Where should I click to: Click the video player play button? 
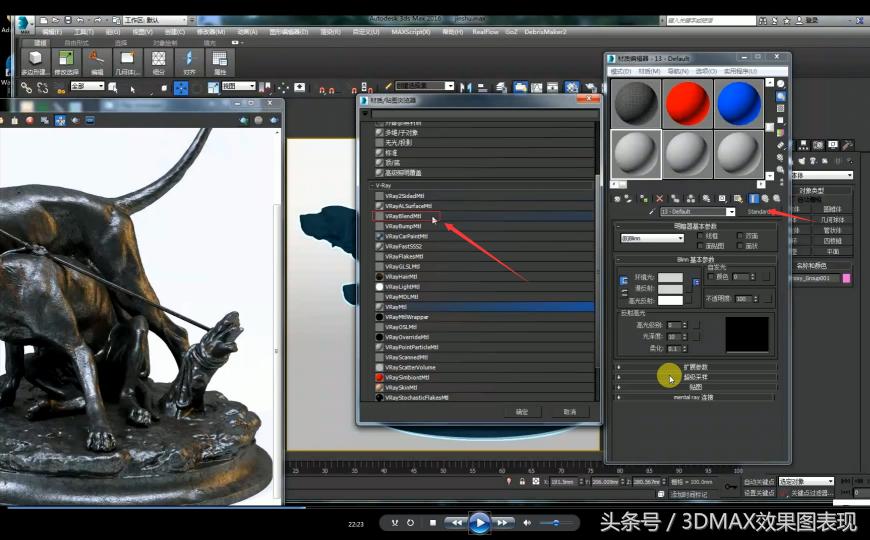(x=479, y=523)
